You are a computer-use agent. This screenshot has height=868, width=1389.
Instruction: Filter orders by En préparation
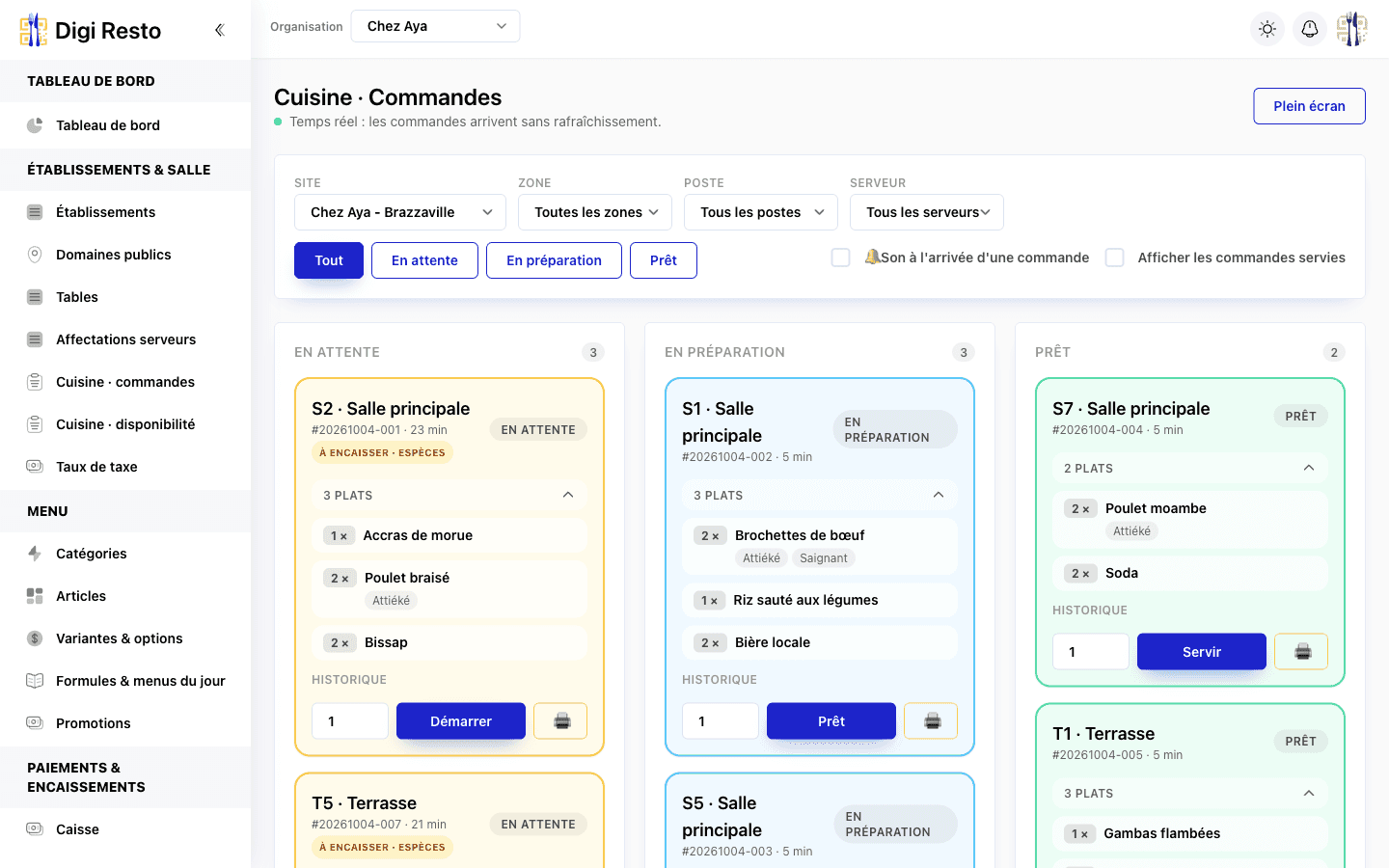(554, 260)
